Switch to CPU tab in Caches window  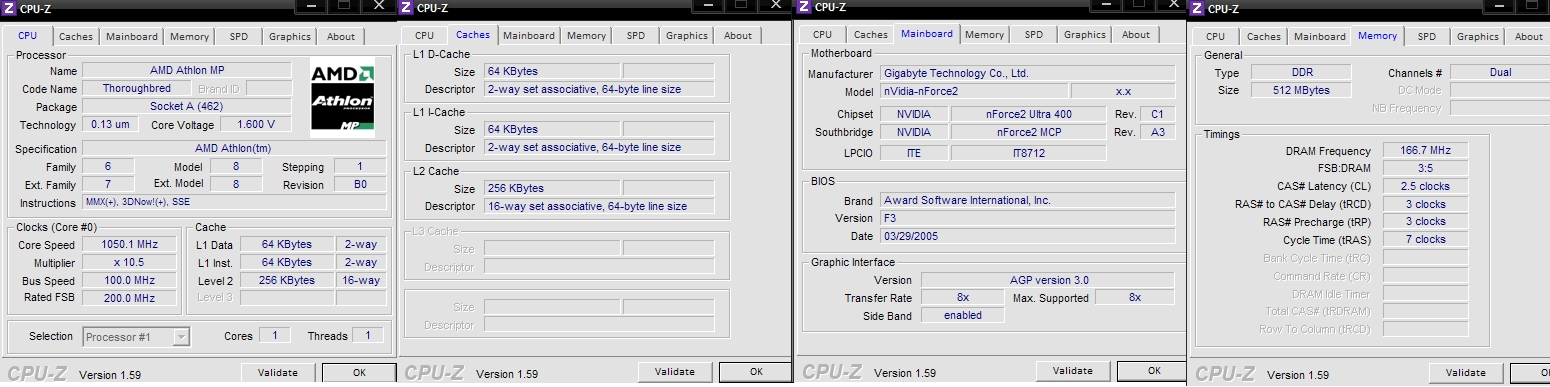(x=425, y=36)
